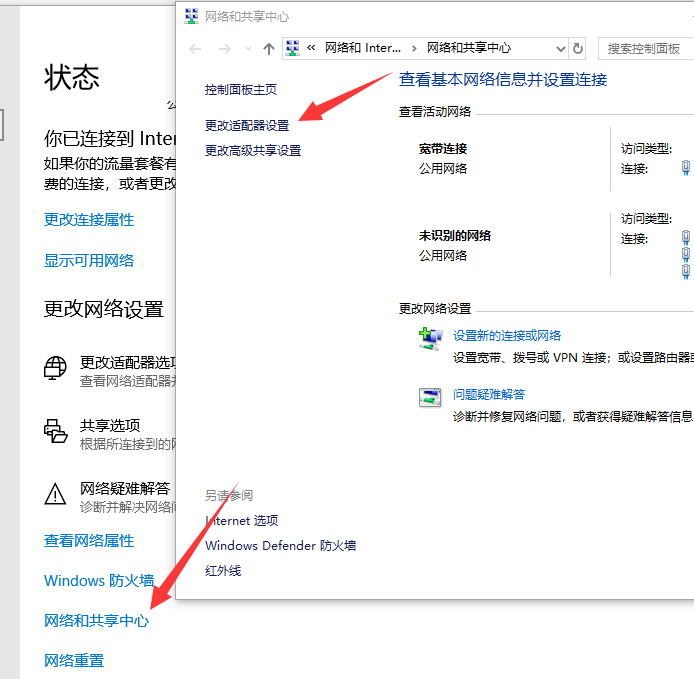
Task: Click the 共享选项 sharing icon
Action: point(55,431)
